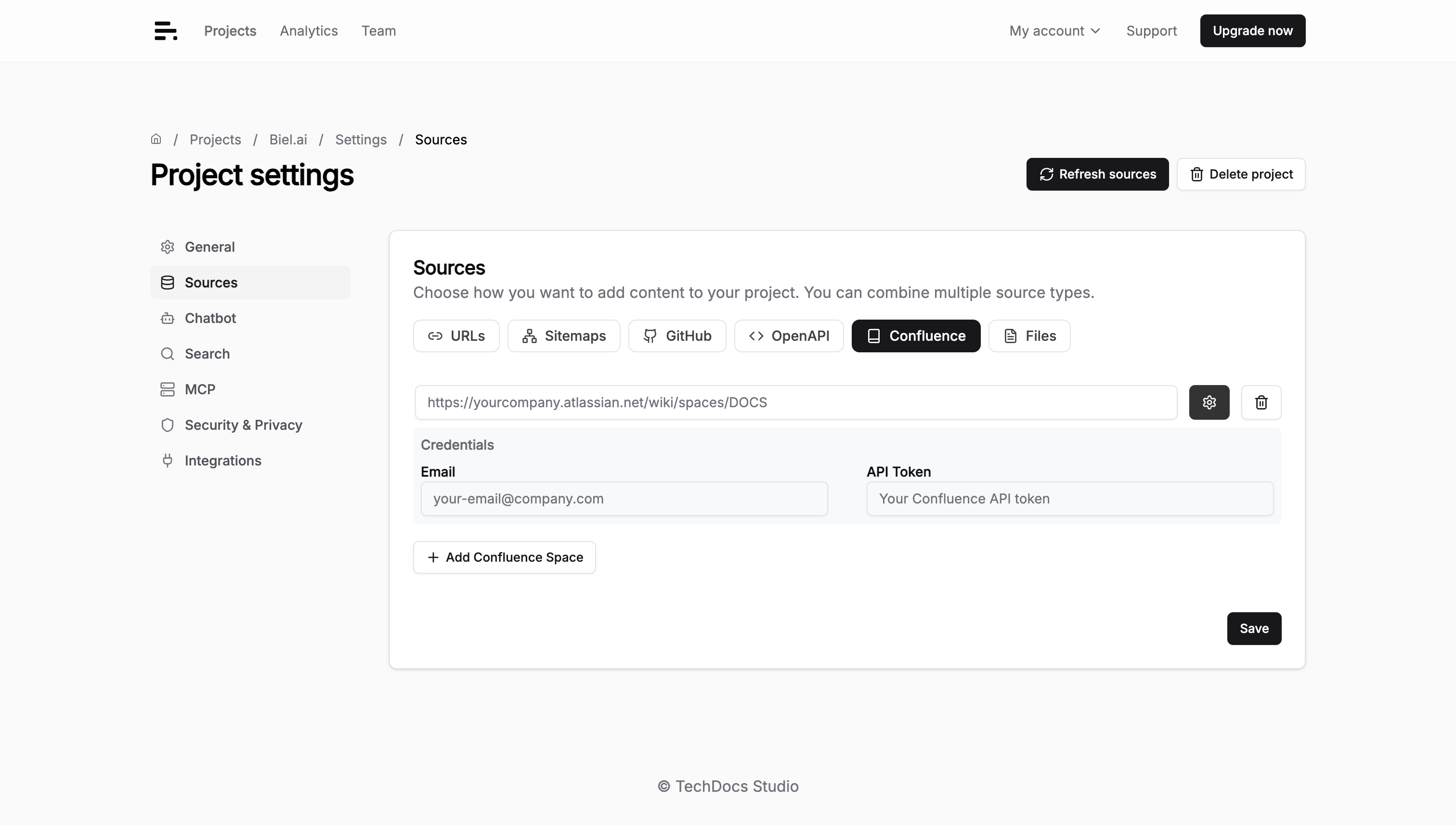Screen dimensions: 1456x825
Task: Focus the Confluence space URL field
Action: (796, 402)
